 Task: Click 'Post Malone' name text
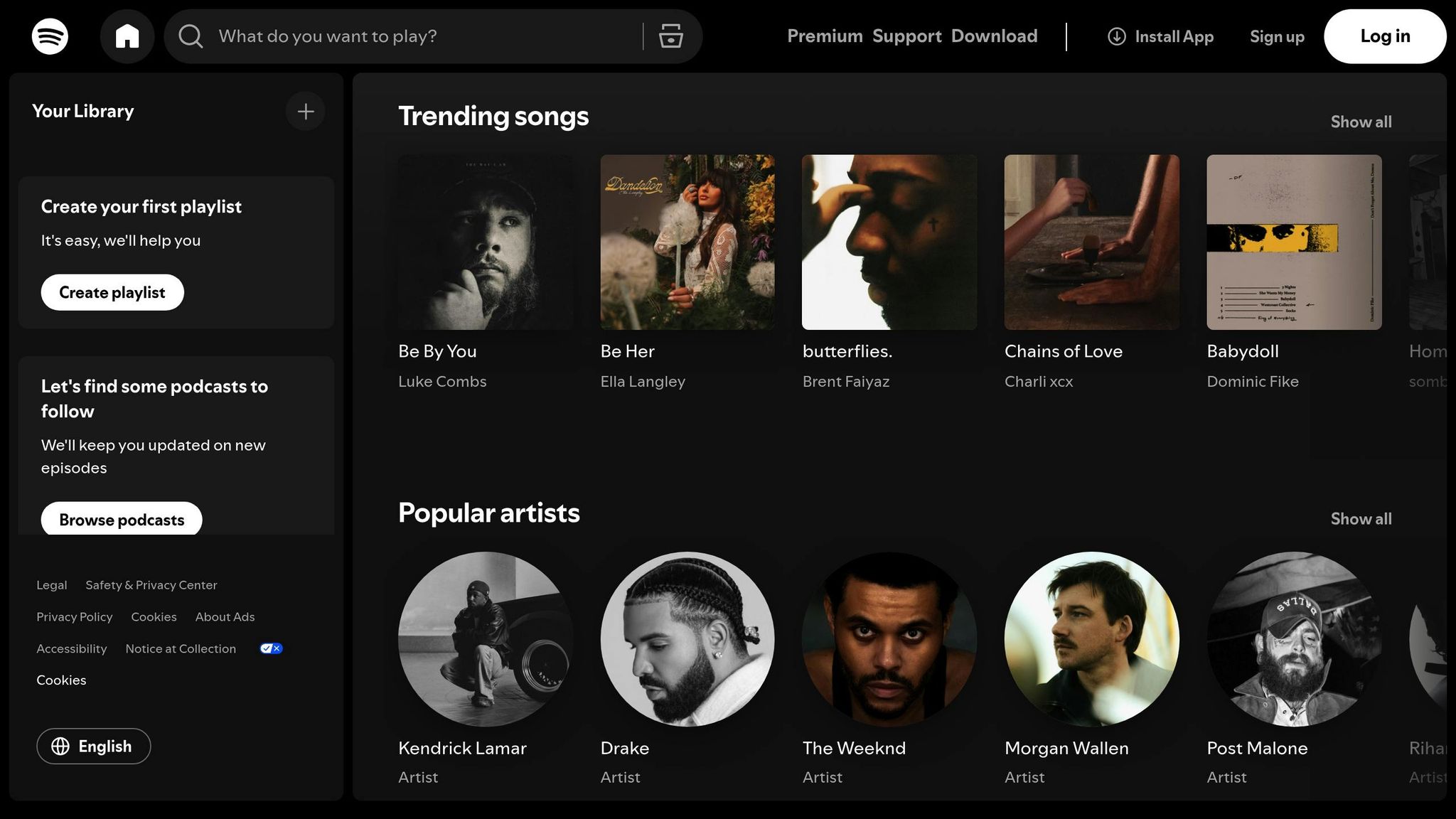[1257, 748]
